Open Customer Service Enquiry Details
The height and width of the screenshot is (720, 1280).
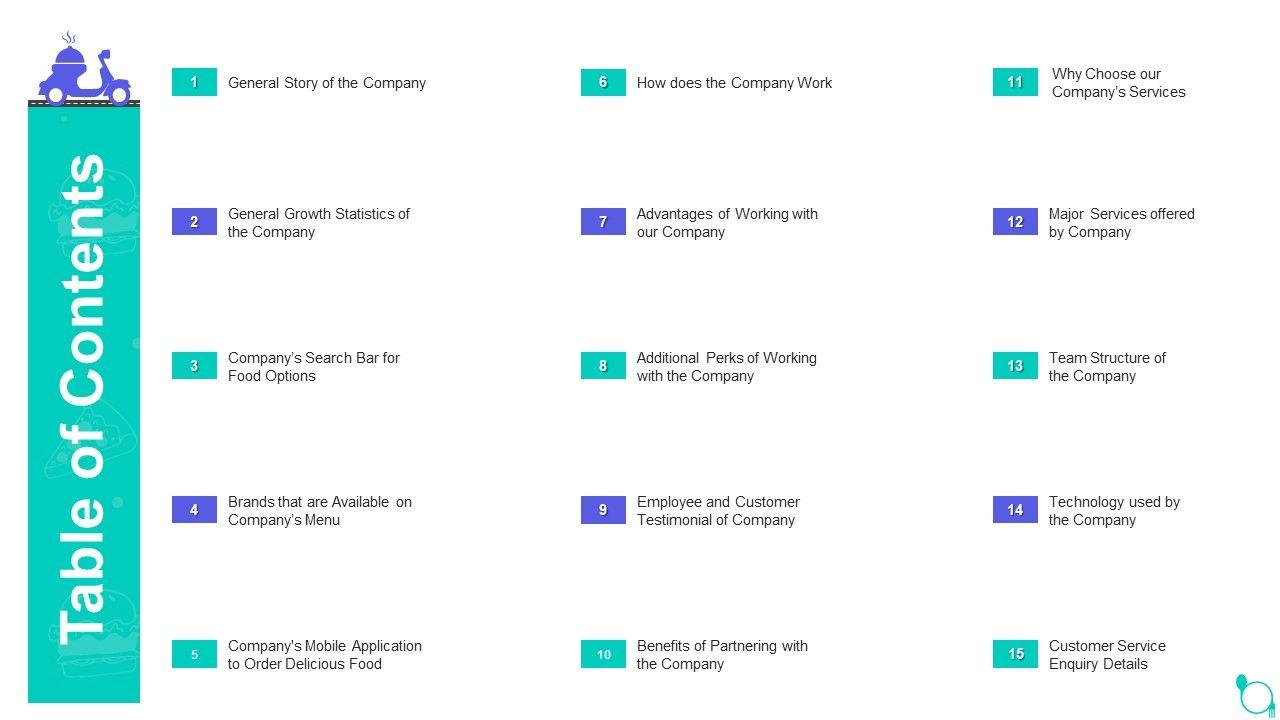tap(1107, 655)
